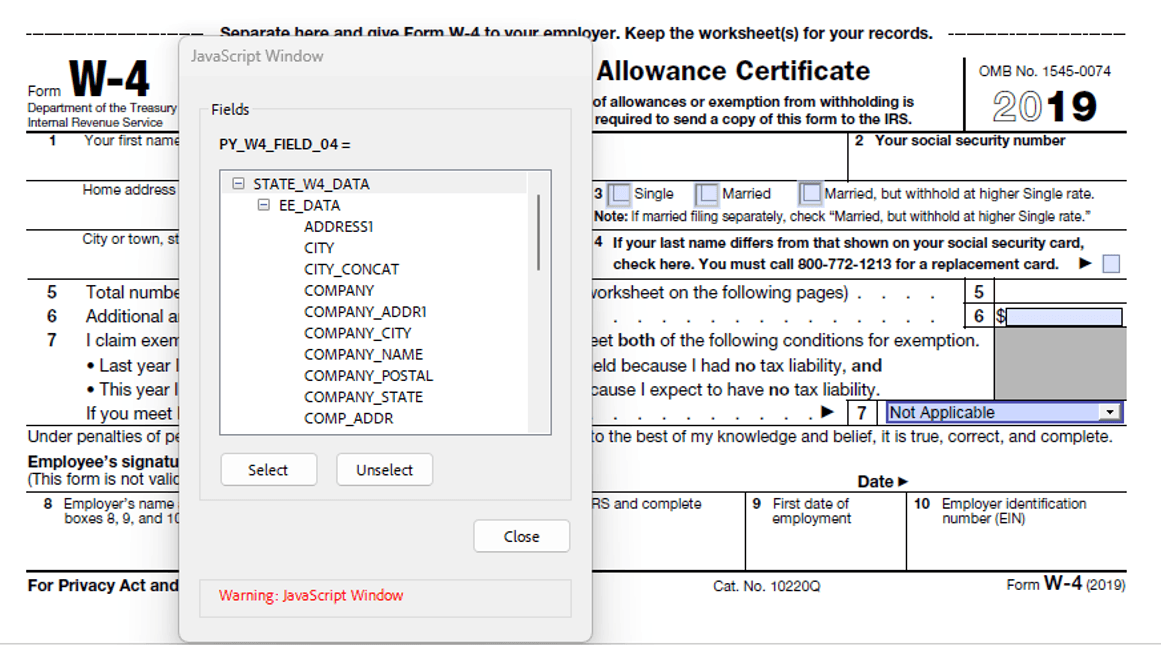Select the CITY field in the tree
This screenshot has width=1161, height=645.
click(319, 247)
